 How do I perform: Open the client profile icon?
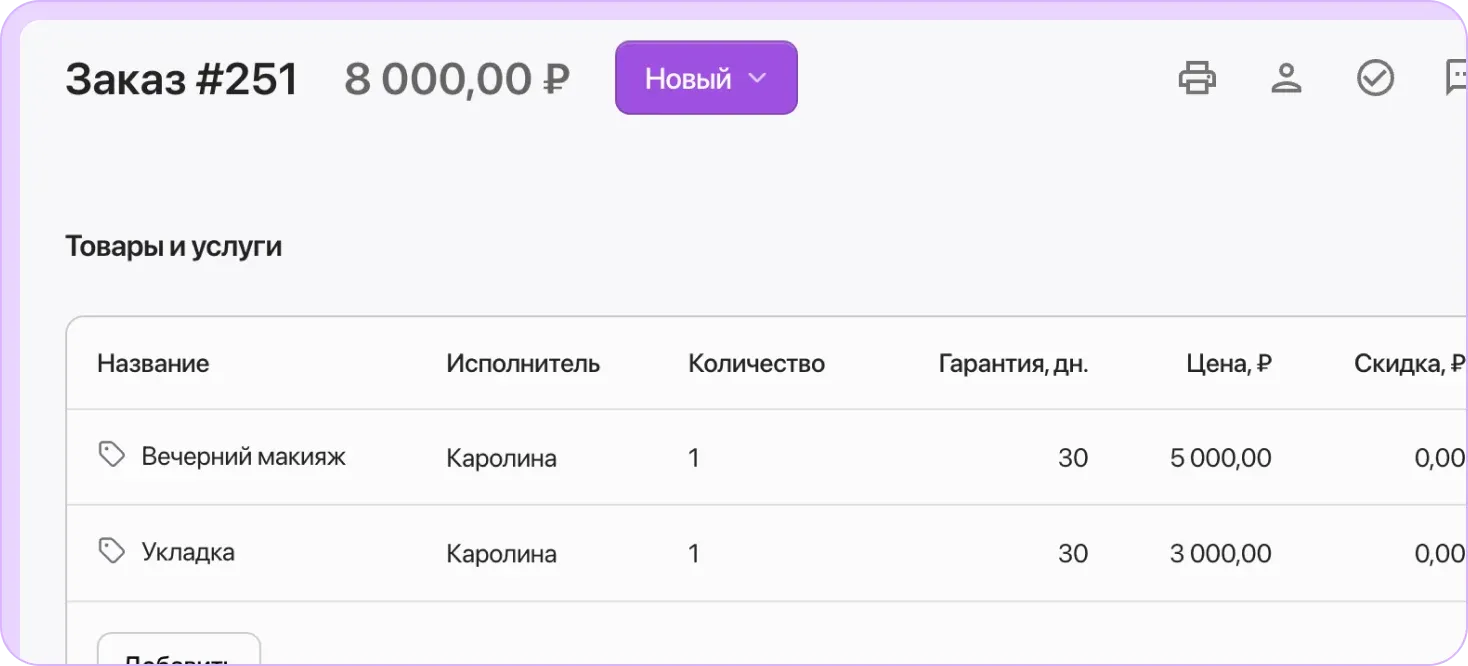[x=1286, y=77]
